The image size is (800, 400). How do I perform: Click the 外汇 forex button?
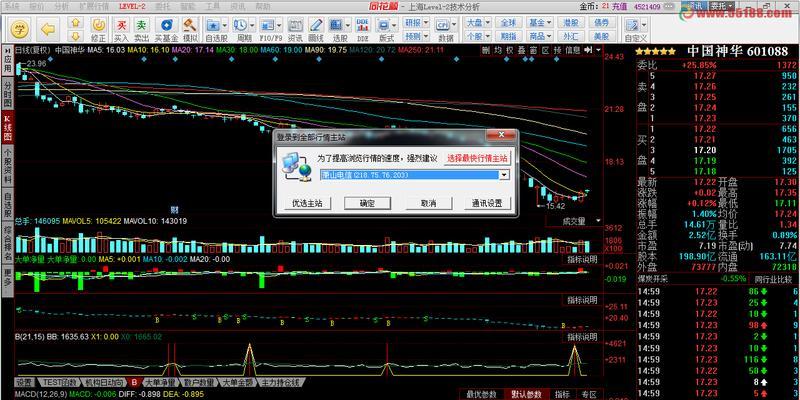[x=571, y=36]
